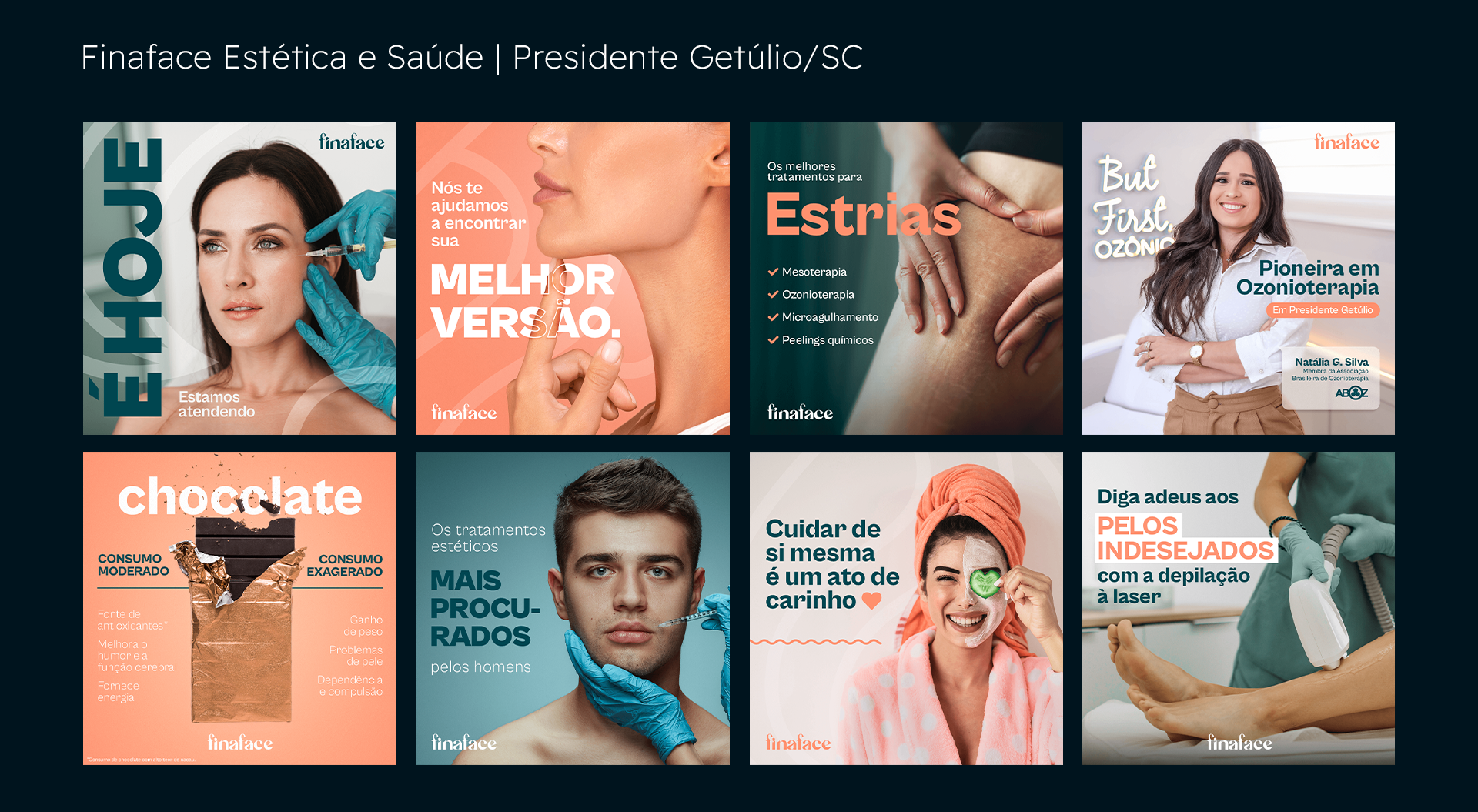
Task: Click the 'Em Presidente Getúlio' orange pill label
Action: (x=1323, y=310)
